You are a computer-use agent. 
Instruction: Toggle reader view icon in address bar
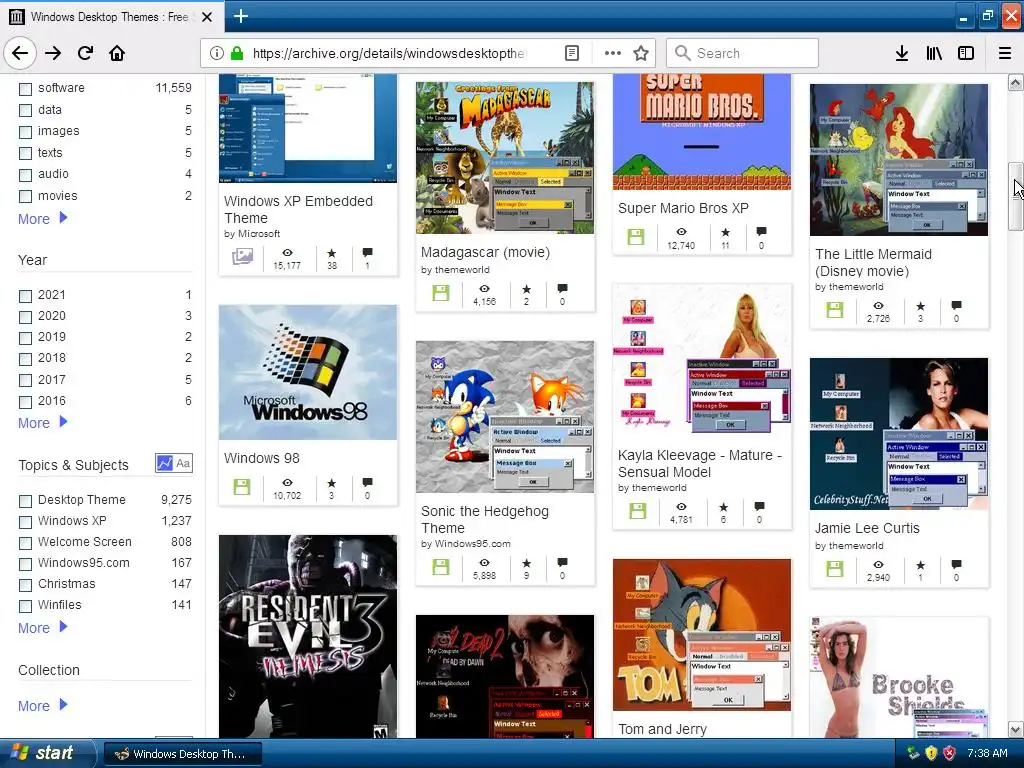click(571, 53)
